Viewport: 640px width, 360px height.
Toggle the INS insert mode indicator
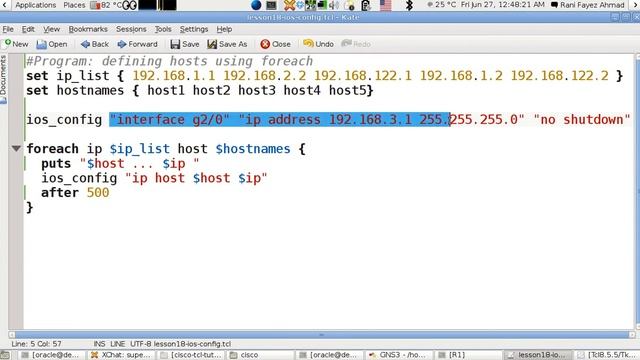coord(99,344)
